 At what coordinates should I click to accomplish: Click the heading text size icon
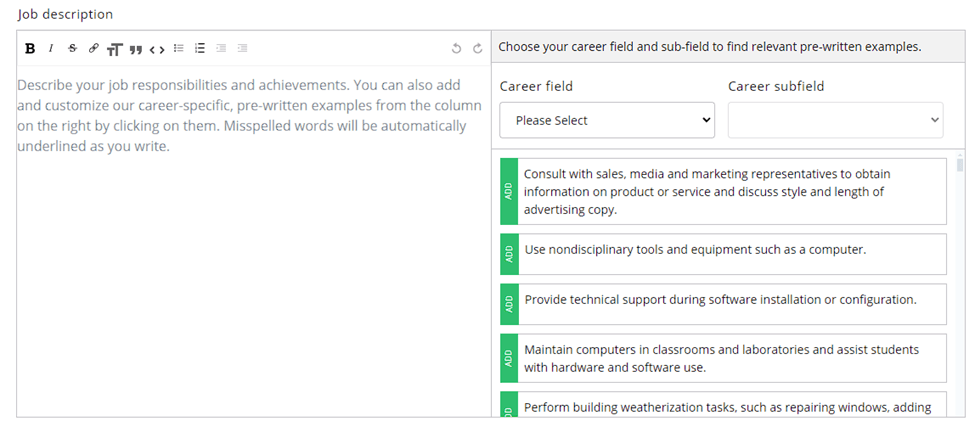click(114, 48)
